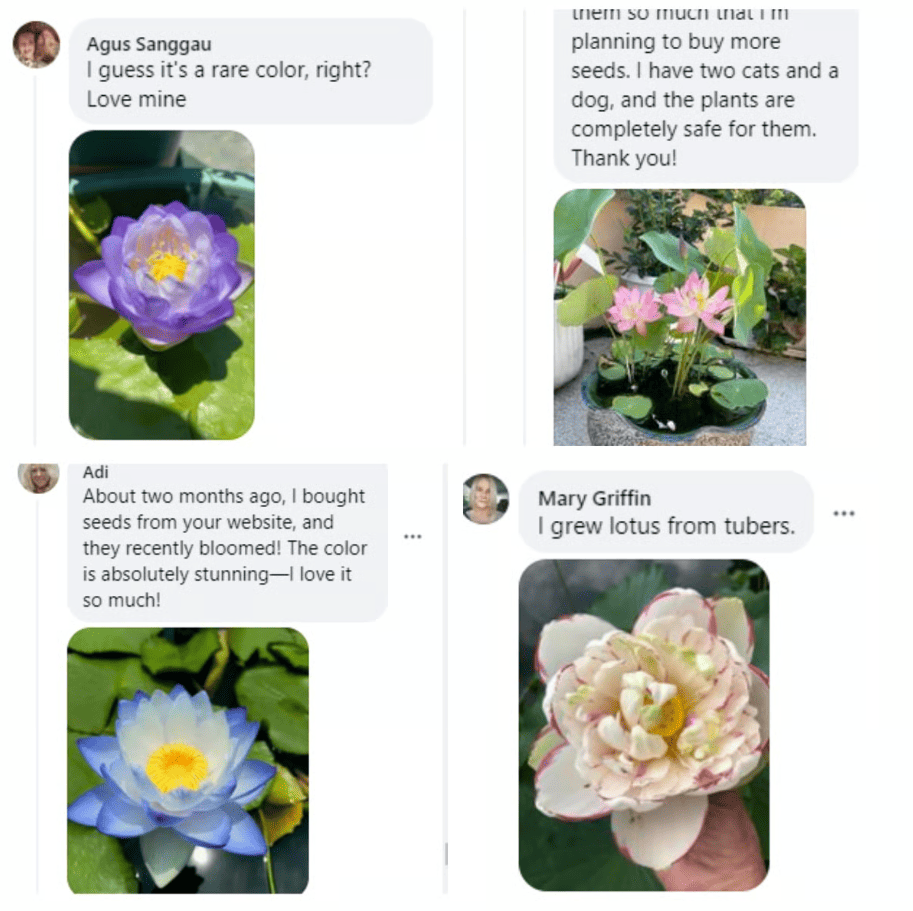This screenshot has width=913, height=911.
Task: Open the pink lotus pot photo
Action: pyautogui.click(x=680, y=317)
